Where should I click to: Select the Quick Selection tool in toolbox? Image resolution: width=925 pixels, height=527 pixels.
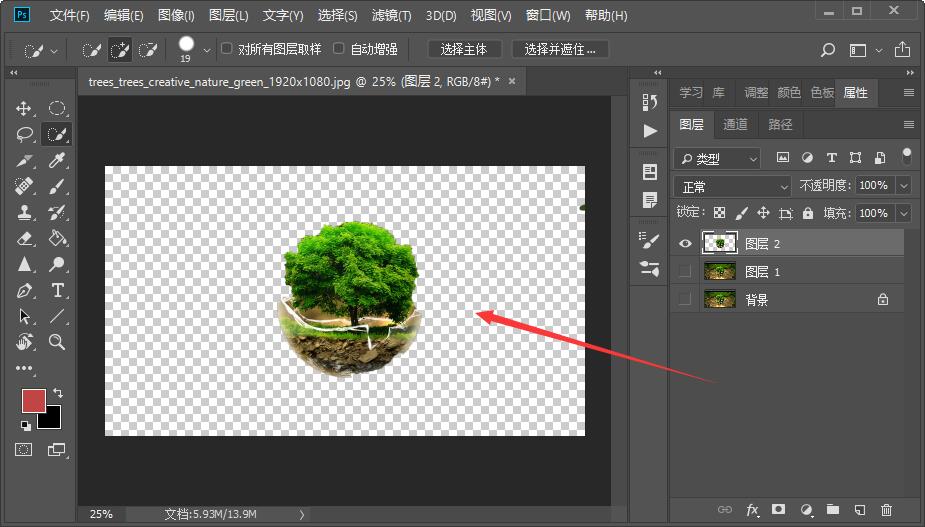point(57,135)
